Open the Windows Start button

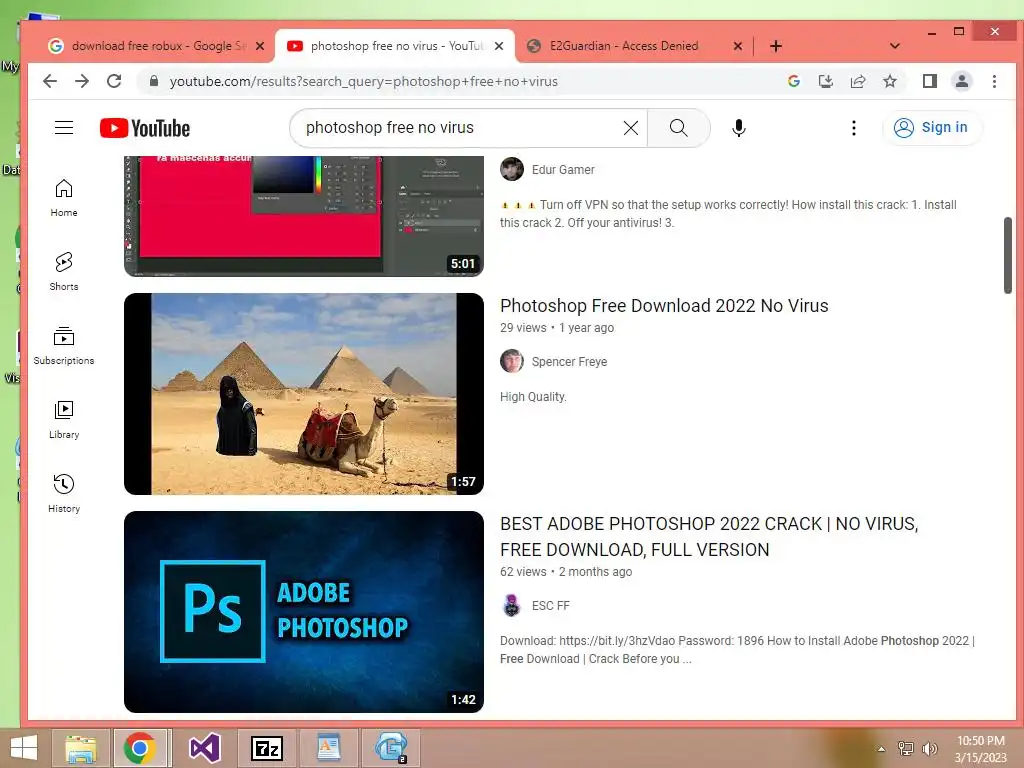pyautogui.click(x=24, y=748)
